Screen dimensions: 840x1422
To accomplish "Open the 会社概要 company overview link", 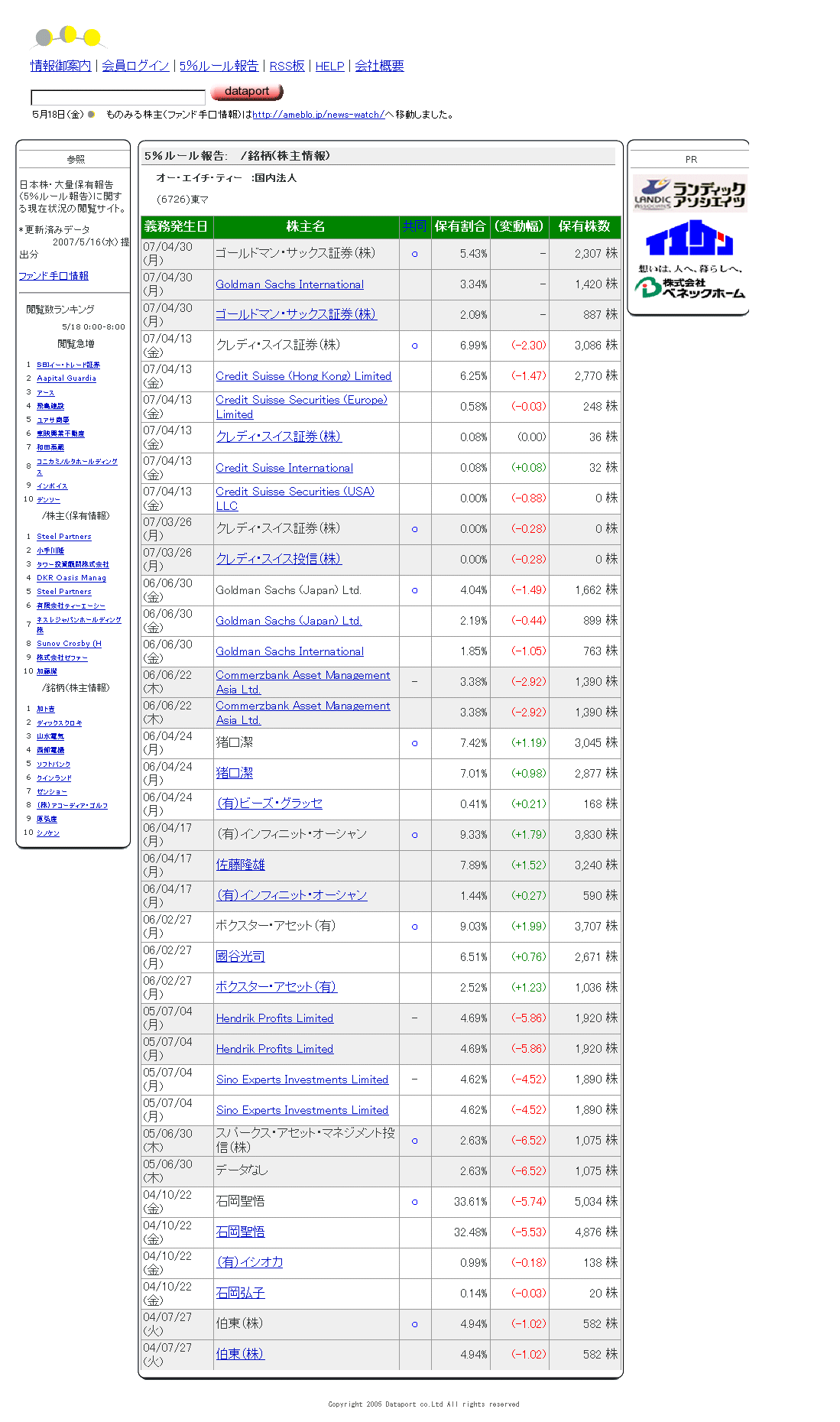I will tap(379, 67).
